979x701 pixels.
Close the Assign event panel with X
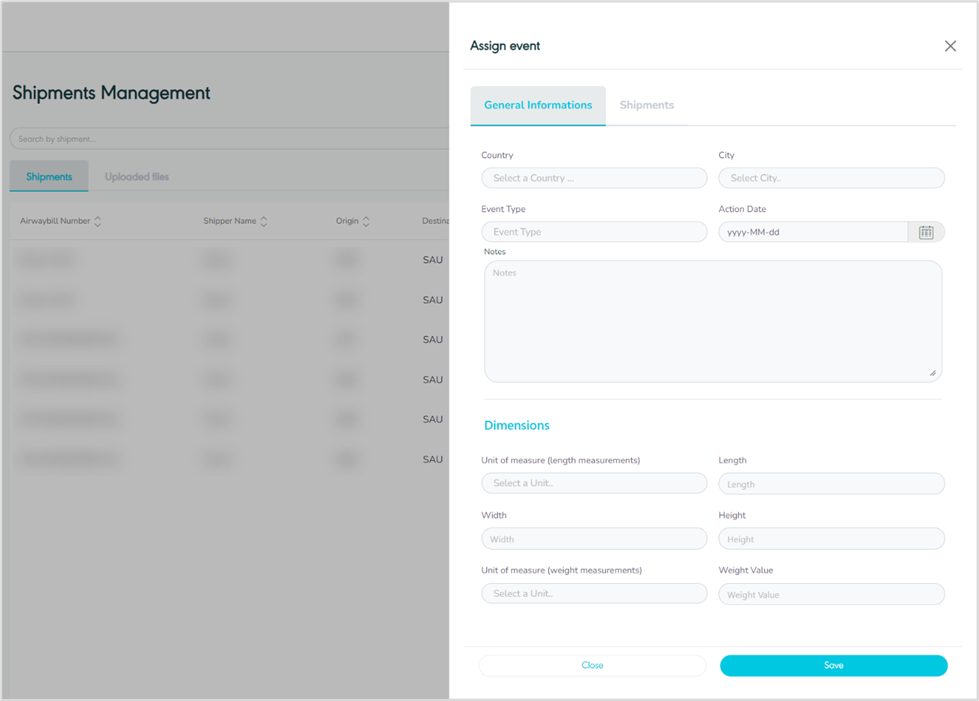coord(950,46)
